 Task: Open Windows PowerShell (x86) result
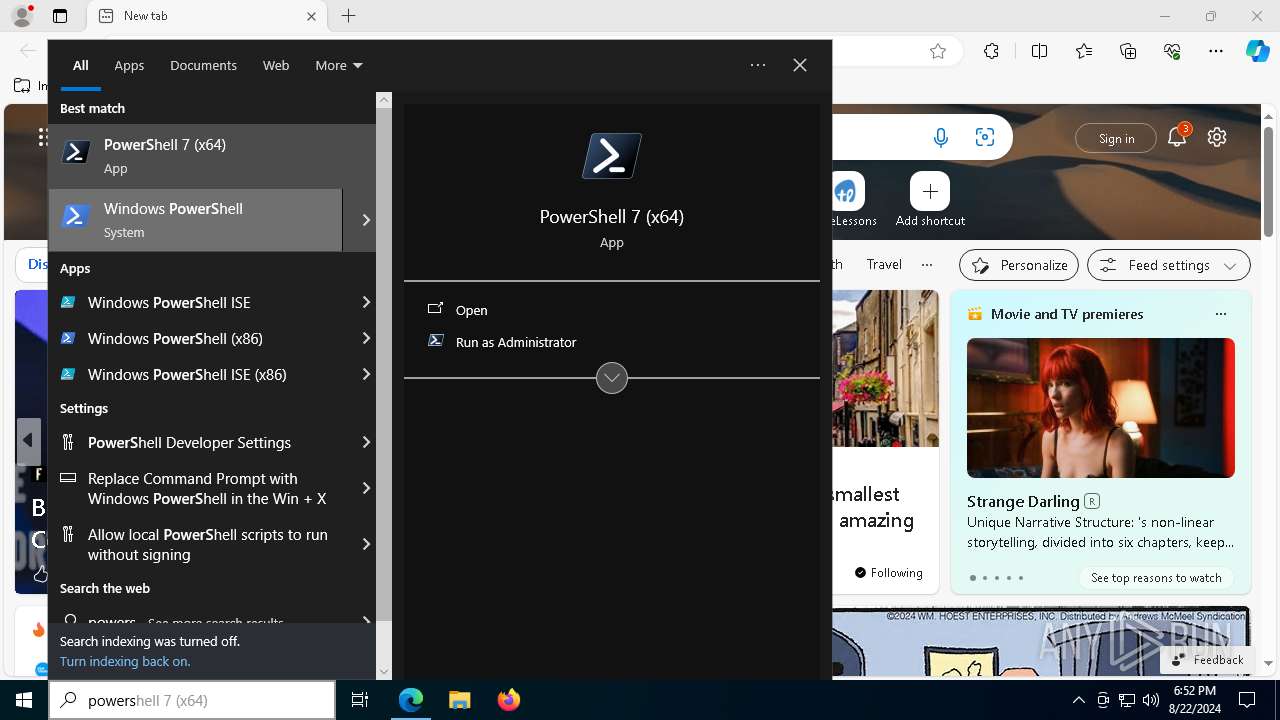(200, 338)
